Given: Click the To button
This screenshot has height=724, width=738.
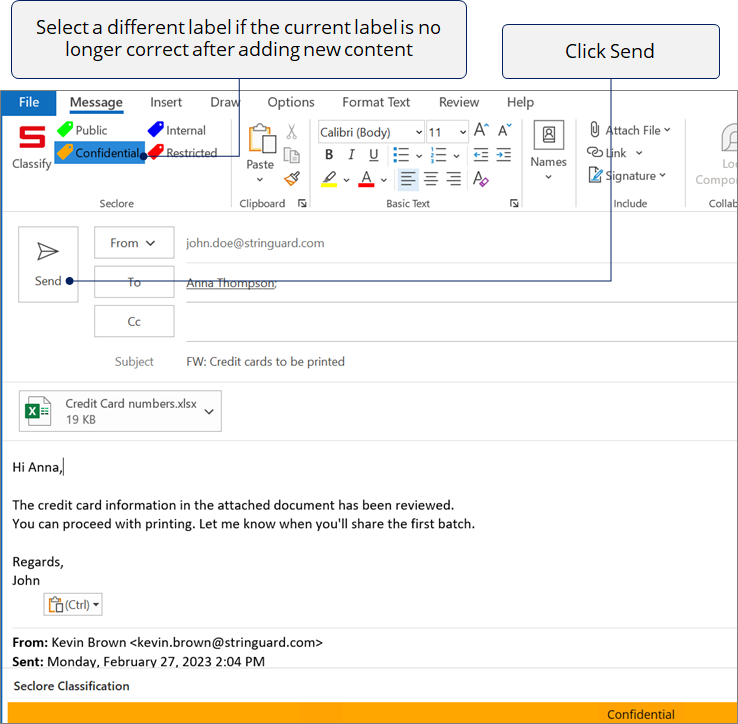Looking at the screenshot, I should tap(134, 282).
